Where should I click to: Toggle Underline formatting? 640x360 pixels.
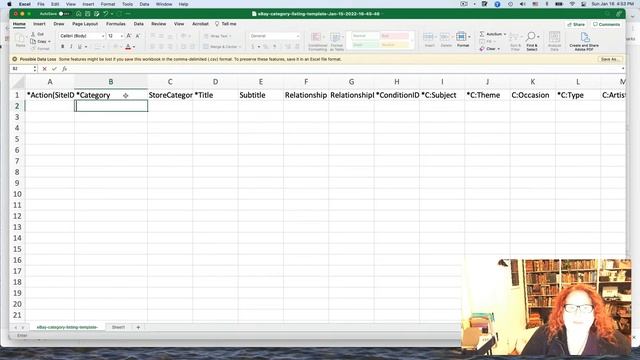pos(80,47)
